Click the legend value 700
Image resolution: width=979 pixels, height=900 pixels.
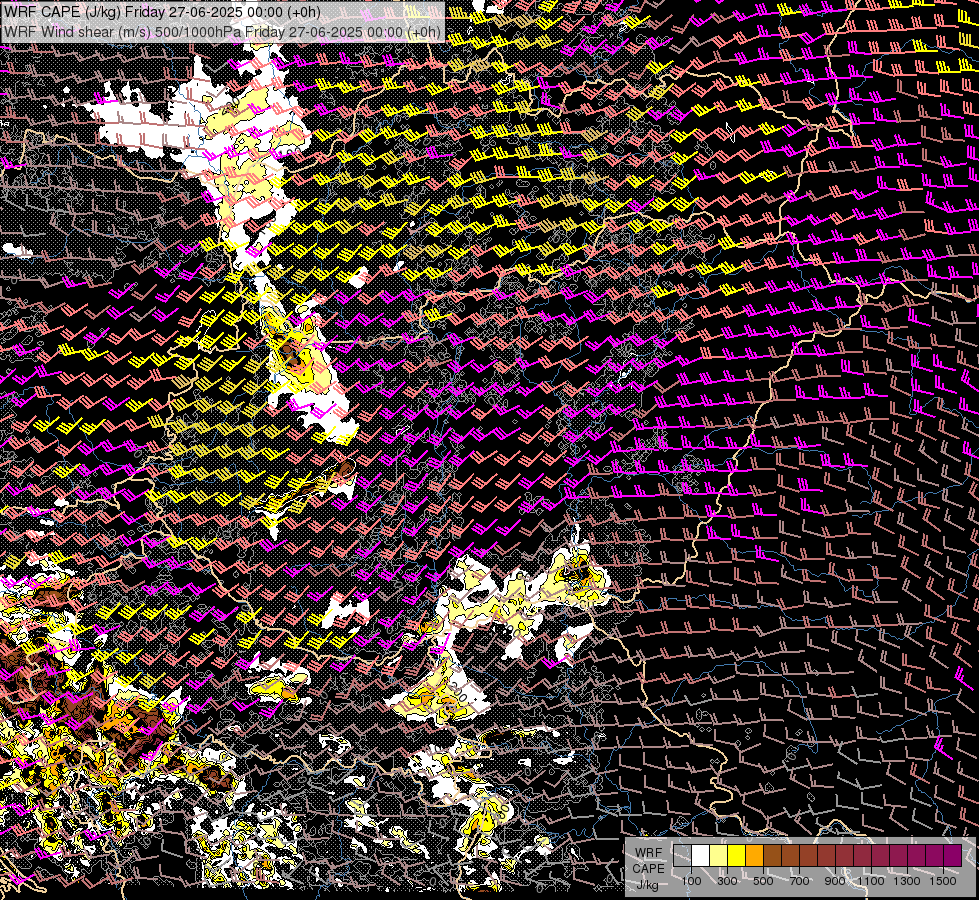click(x=799, y=881)
